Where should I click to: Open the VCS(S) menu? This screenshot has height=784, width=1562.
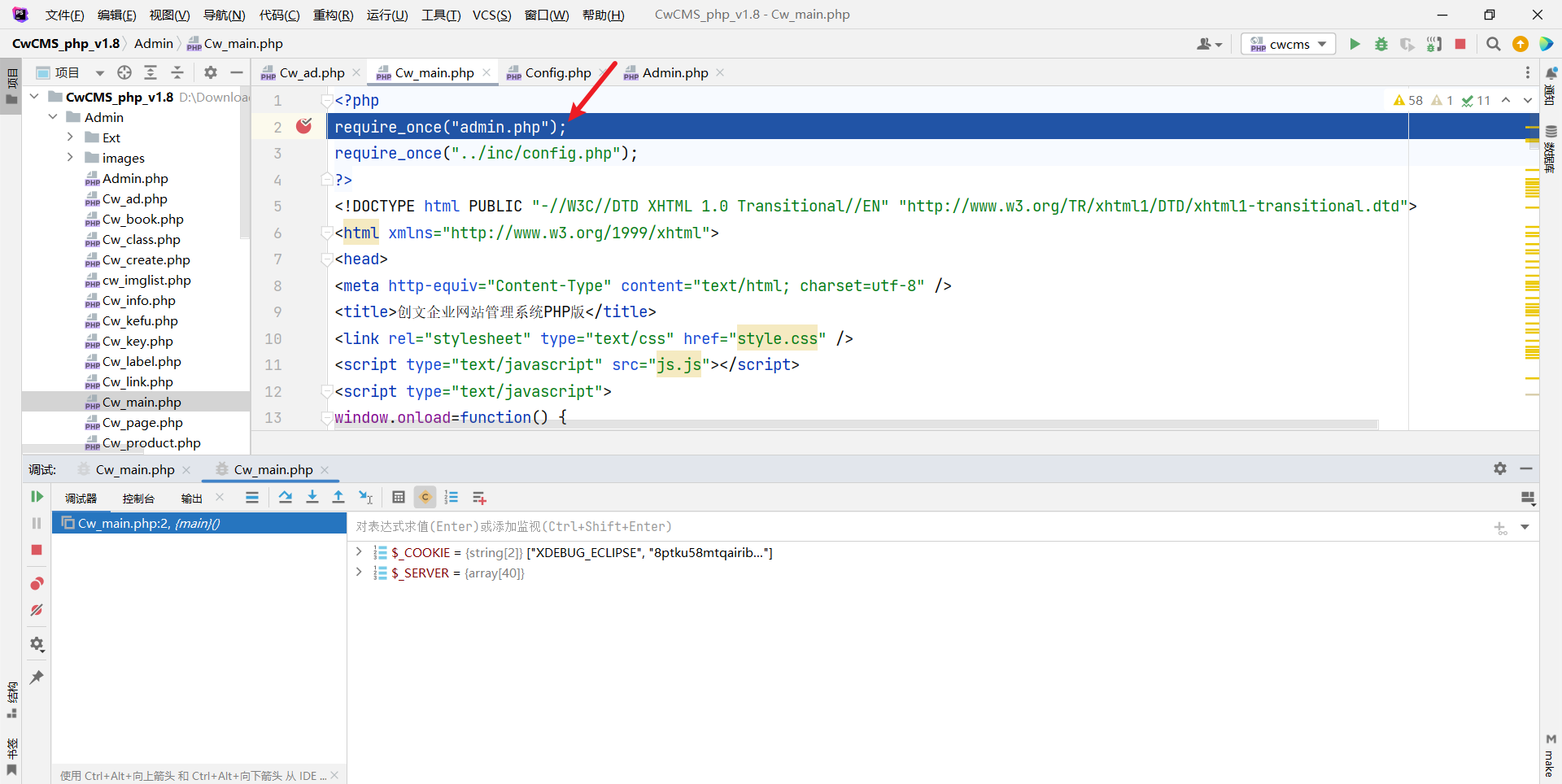click(x=492, y=15)
